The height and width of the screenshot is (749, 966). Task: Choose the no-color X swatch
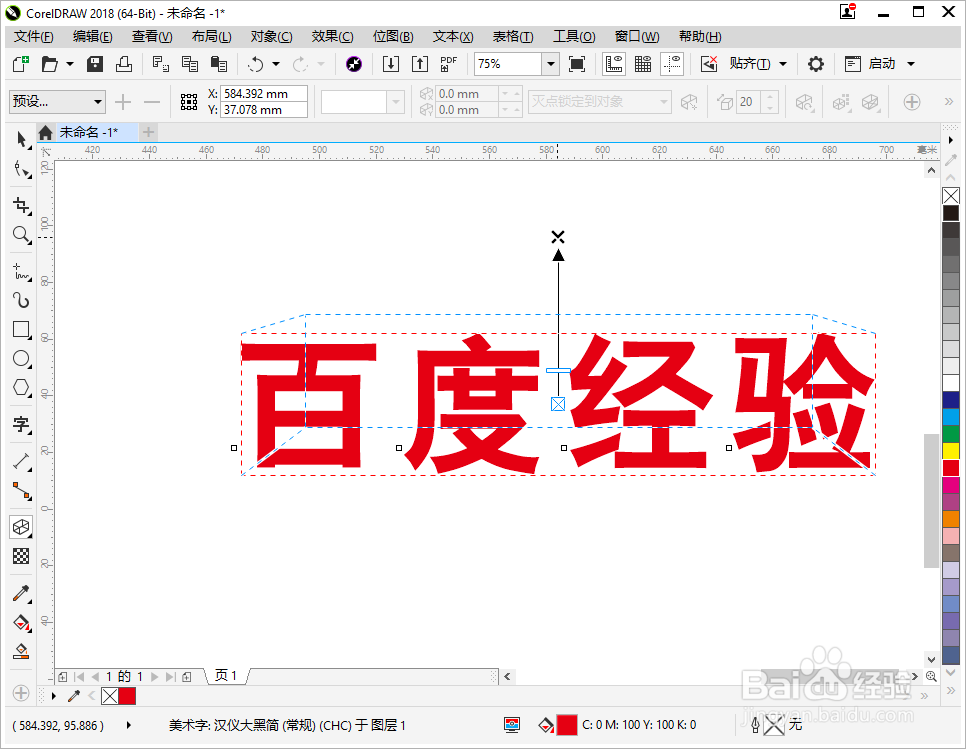(x=951, y=196)
